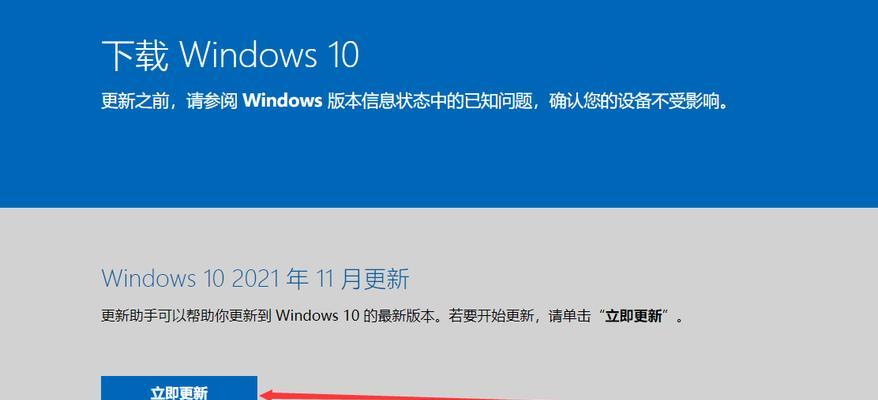
Task: Open the bold Windows word in banner subtitle
Action: coord(283,101)
